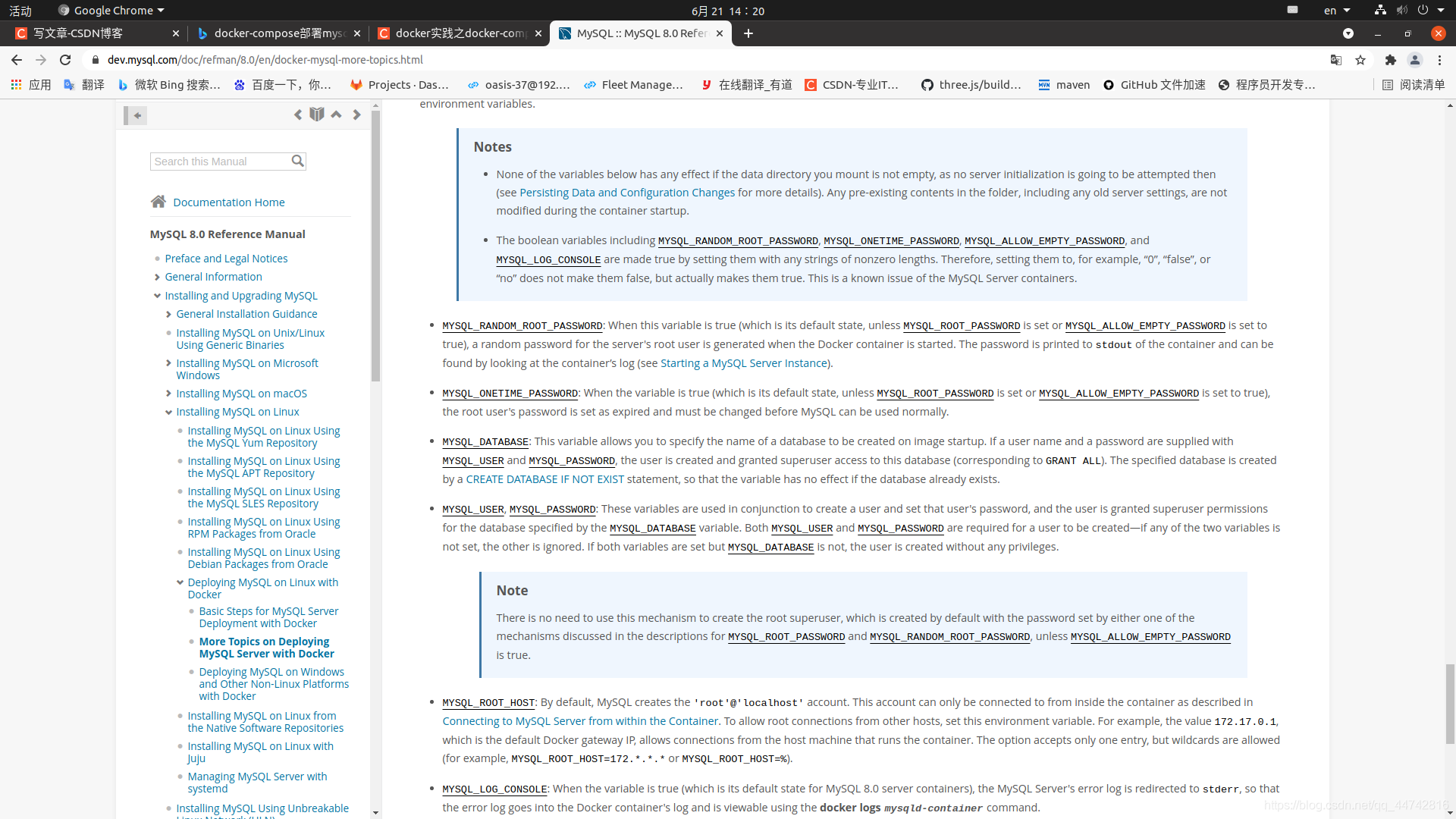Open Deploying MySQL on Windows and Other Platforms
This screenshot has height=819, width=1456.
coord(274,684)
